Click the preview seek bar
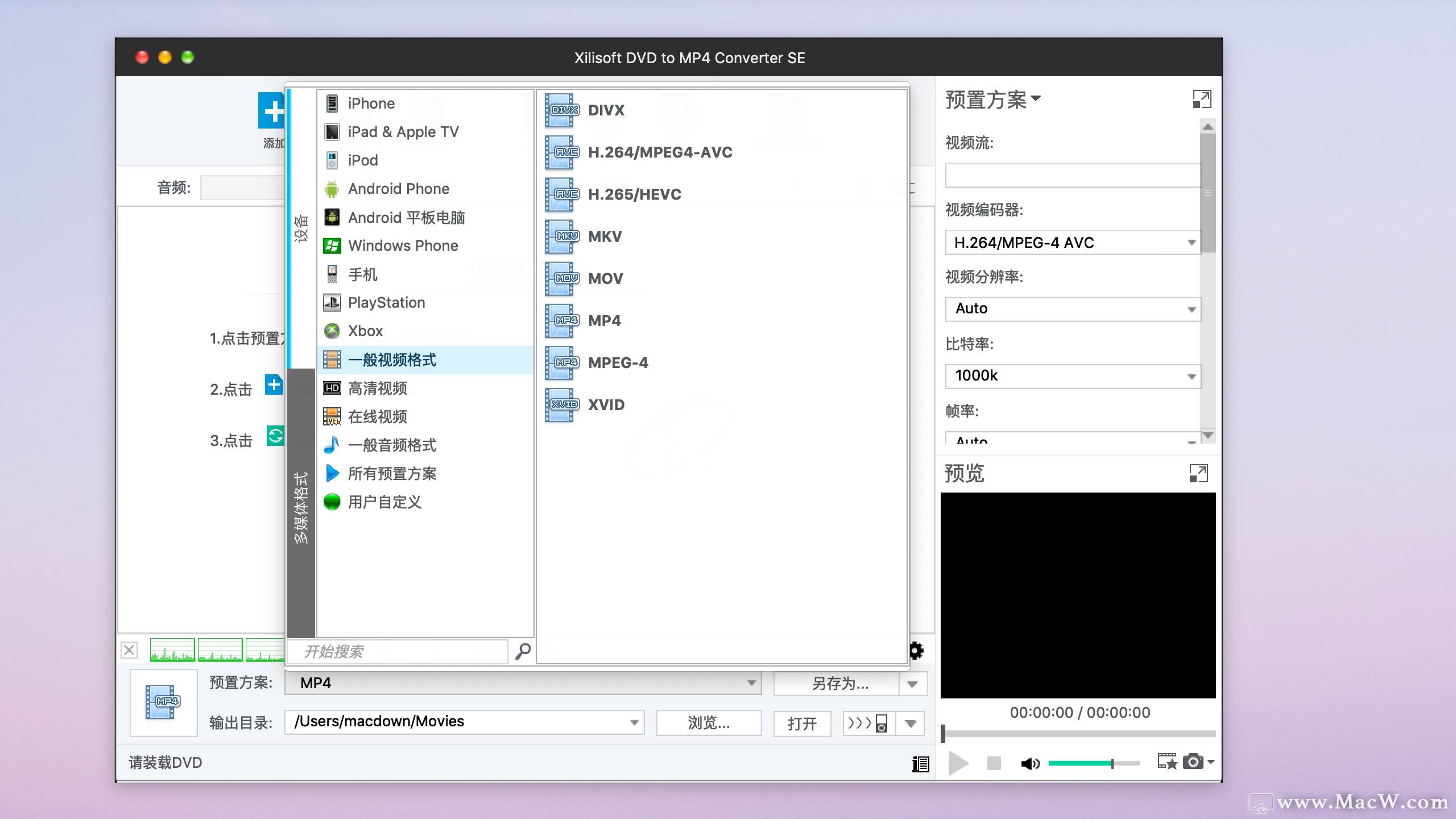 1078,734
